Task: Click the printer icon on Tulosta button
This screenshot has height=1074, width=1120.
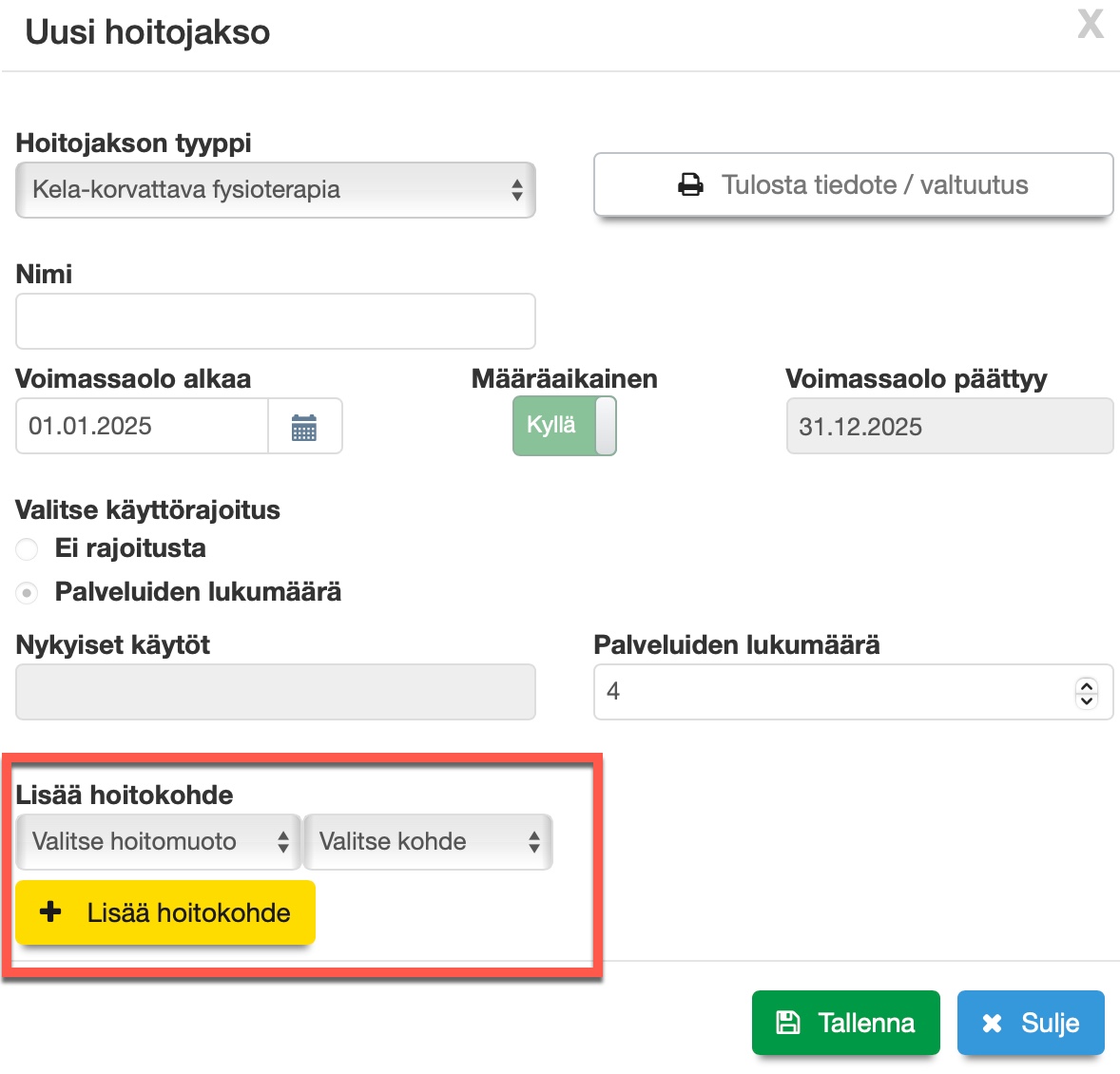Action: click(x=691, y=185)
